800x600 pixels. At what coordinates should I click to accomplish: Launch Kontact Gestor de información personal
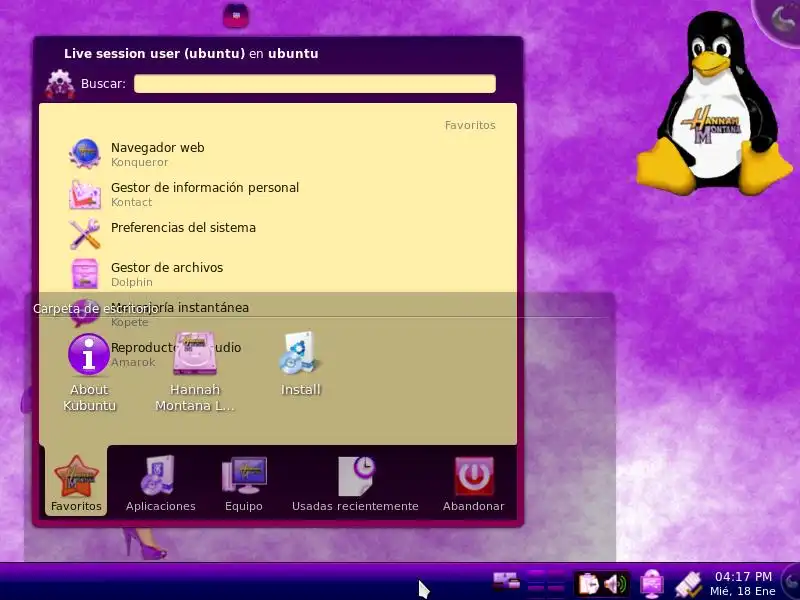[x=278, y=194]
